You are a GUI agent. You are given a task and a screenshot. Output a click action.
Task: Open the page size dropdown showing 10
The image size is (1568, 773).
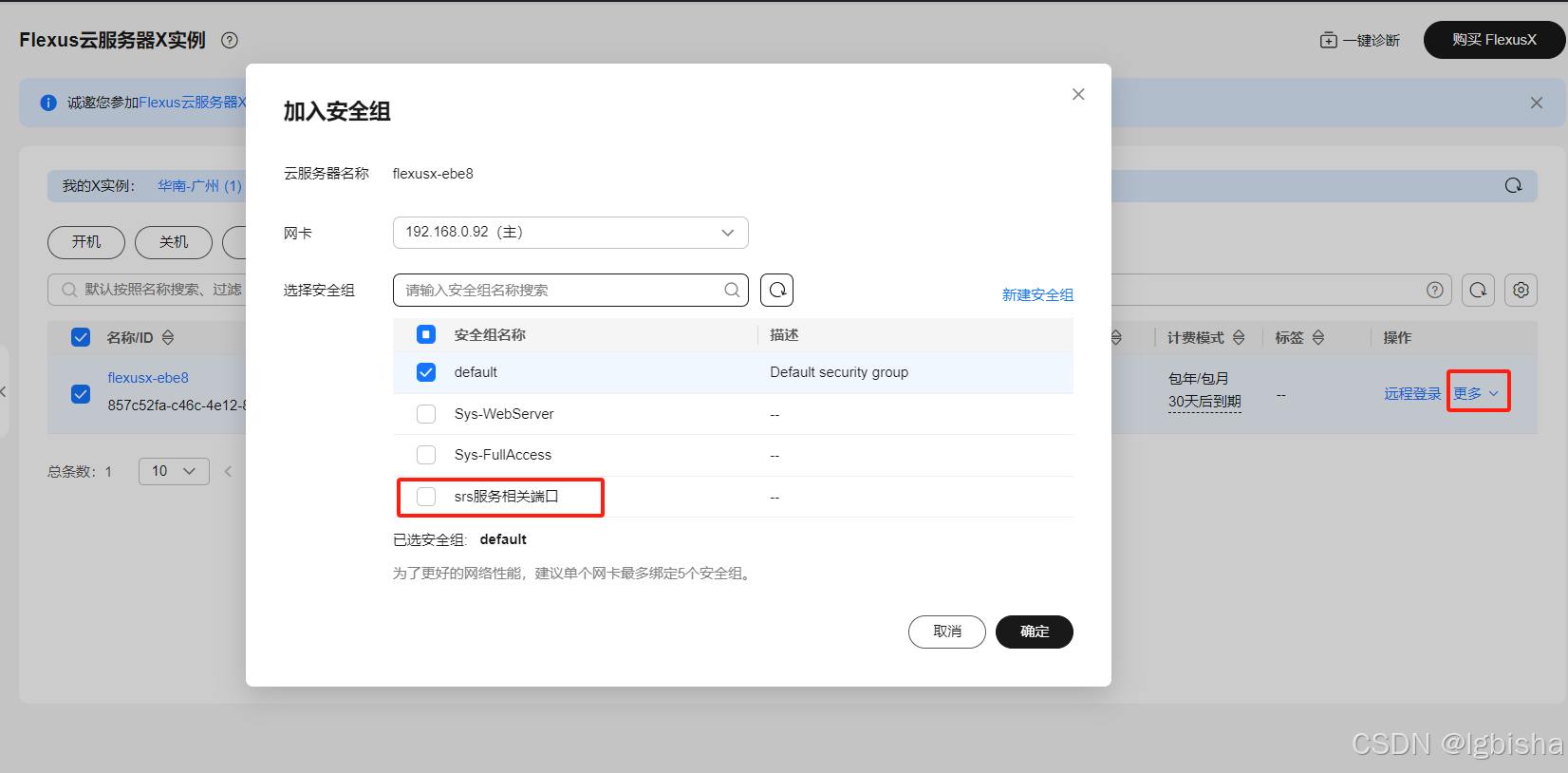pos(174,471)
